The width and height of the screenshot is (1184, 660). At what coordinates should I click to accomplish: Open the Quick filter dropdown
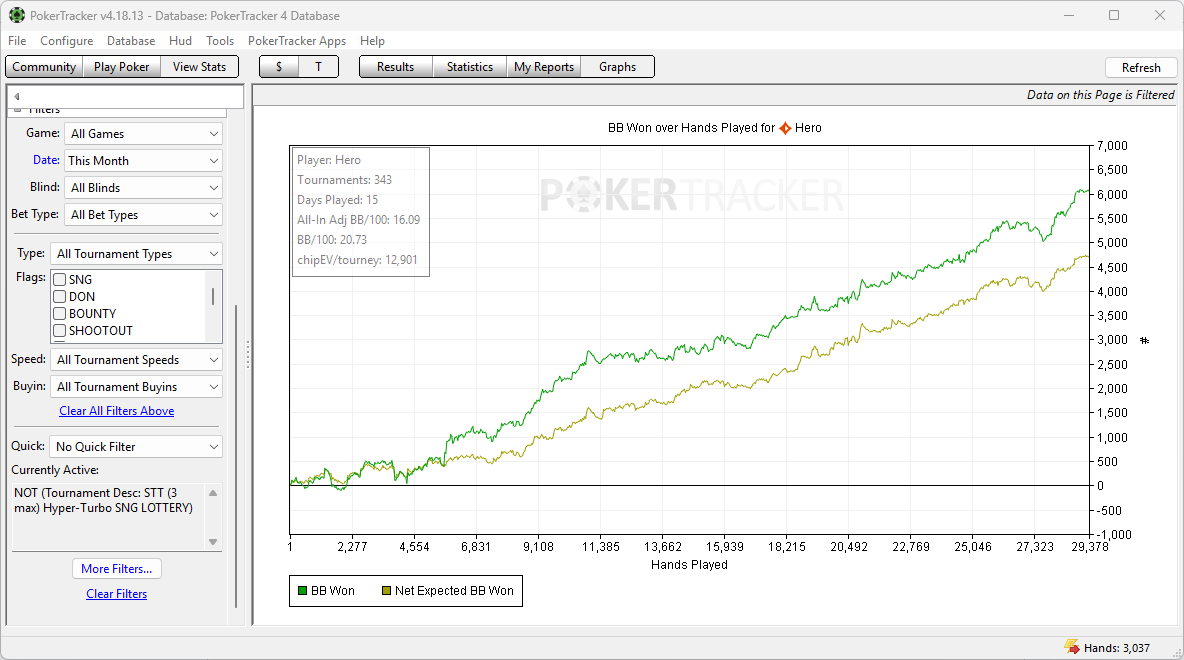(x=136, y=447)
